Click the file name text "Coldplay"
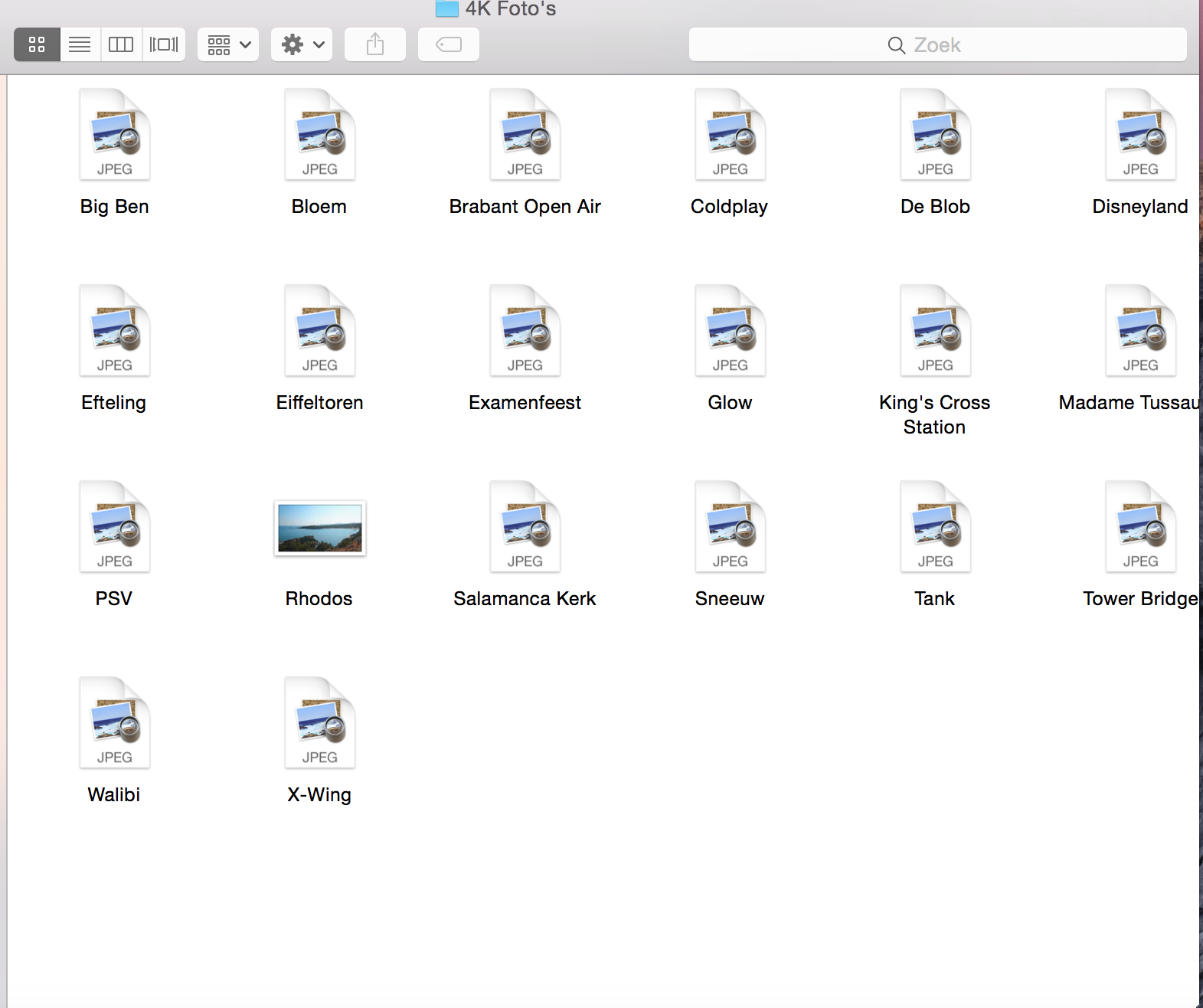The image size is (1203, 1008). (729, 207)
